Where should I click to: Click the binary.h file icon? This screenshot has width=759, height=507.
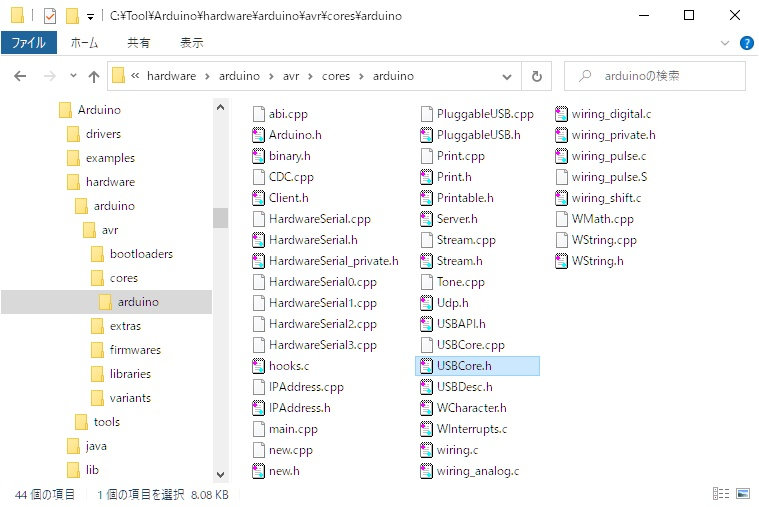[258, 156]
